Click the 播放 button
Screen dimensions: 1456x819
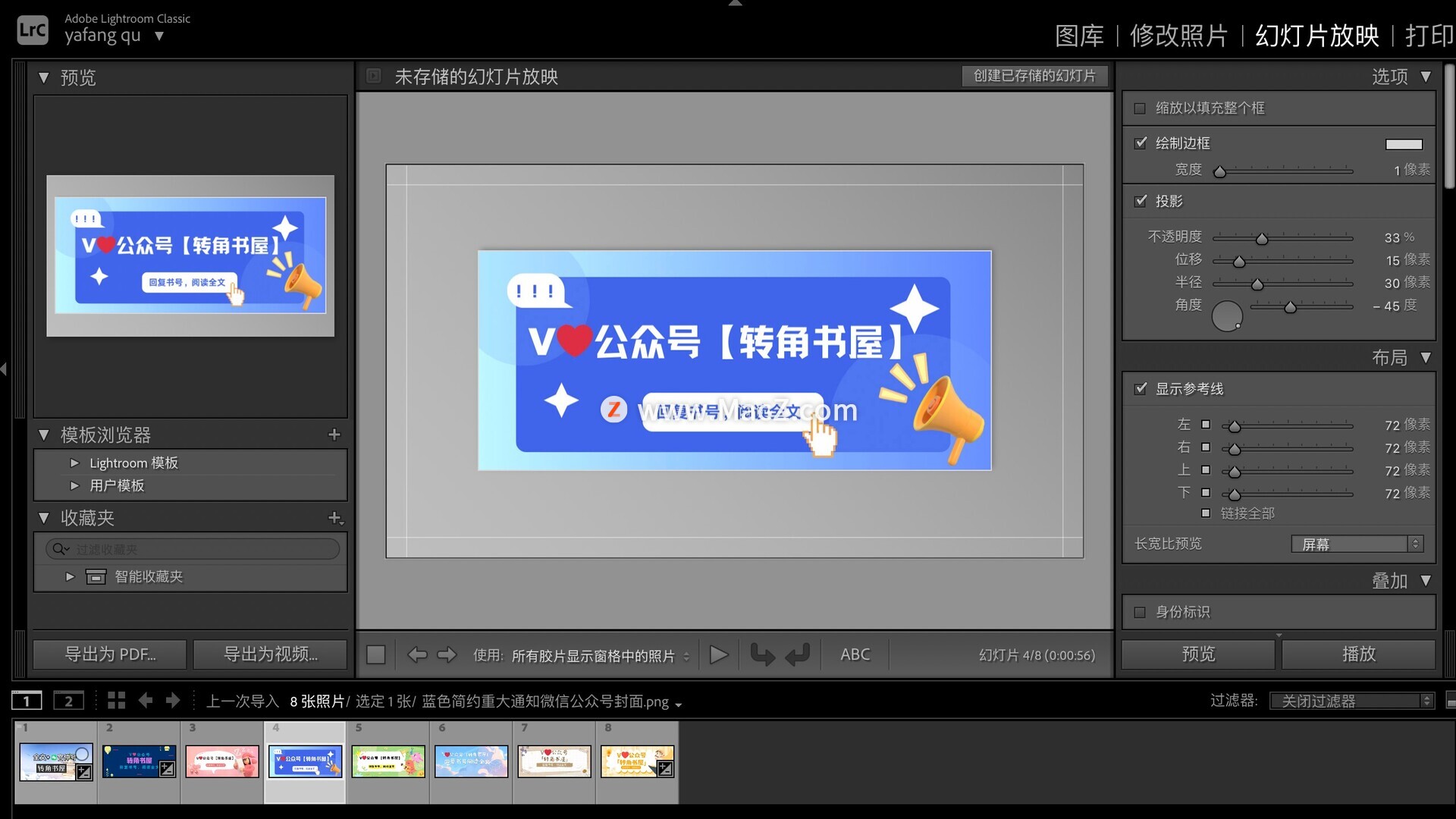click(x=1358, y=654)
